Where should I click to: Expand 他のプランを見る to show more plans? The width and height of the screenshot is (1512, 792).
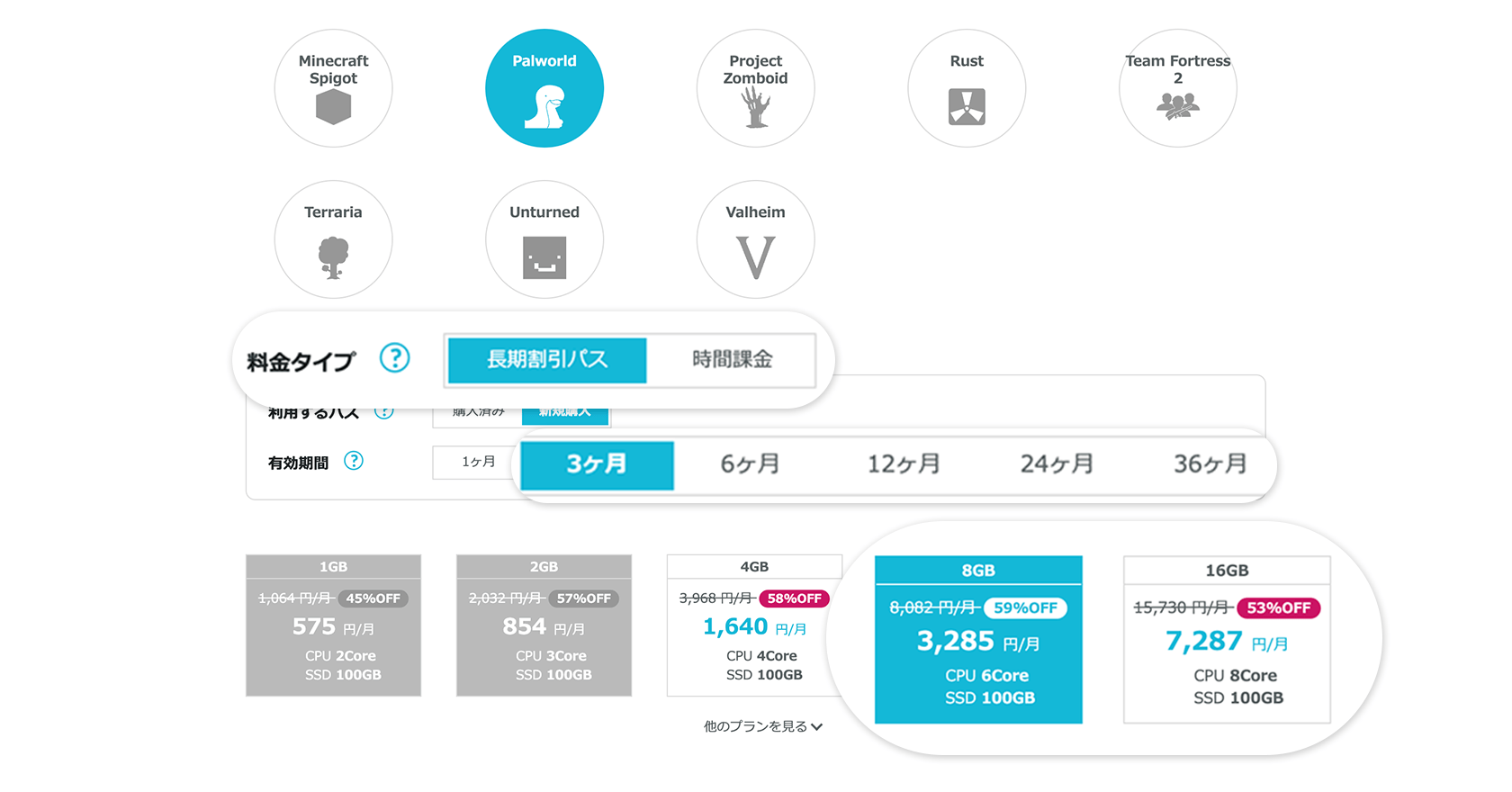pos(762,726)
